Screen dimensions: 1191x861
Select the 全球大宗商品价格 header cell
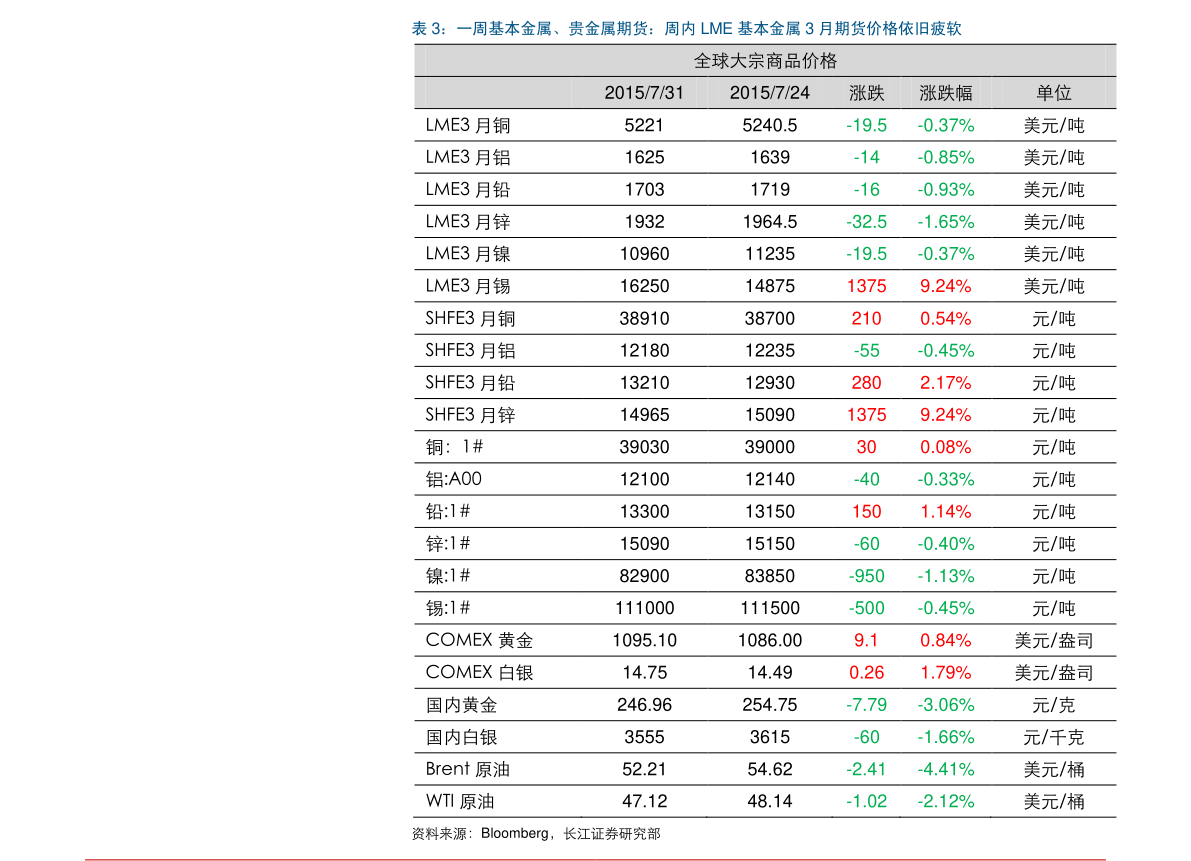[x=765, y=61]
